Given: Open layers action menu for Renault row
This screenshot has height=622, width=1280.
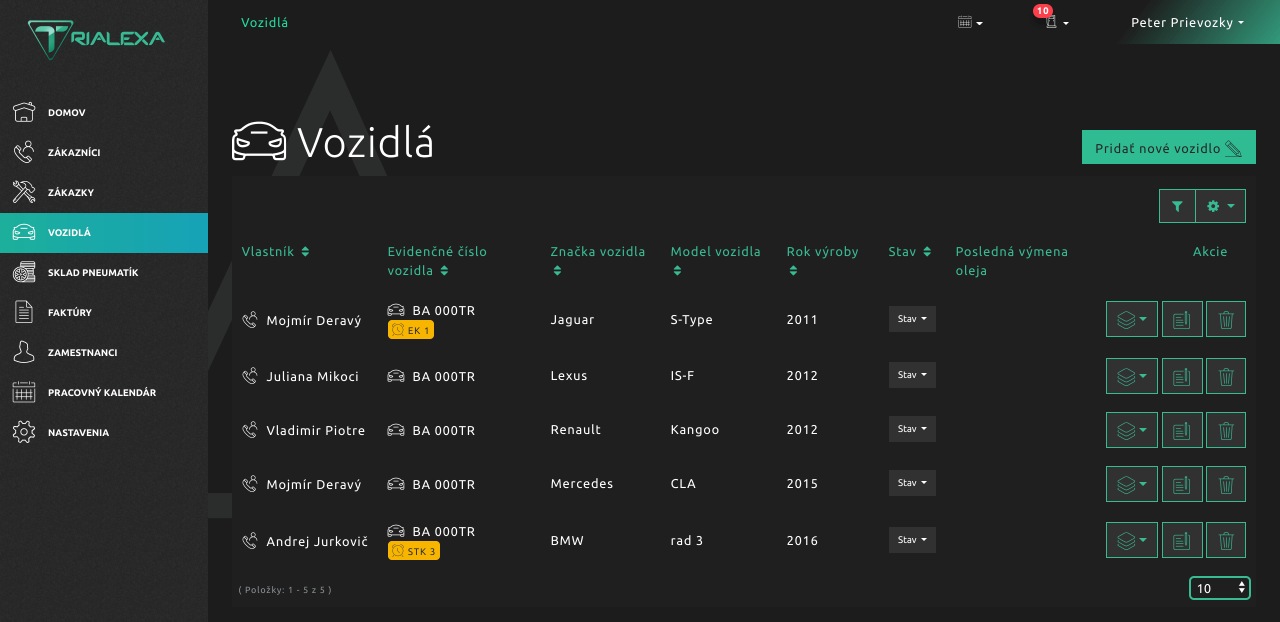Looking at the screenshot, I should coord(1132,430).
